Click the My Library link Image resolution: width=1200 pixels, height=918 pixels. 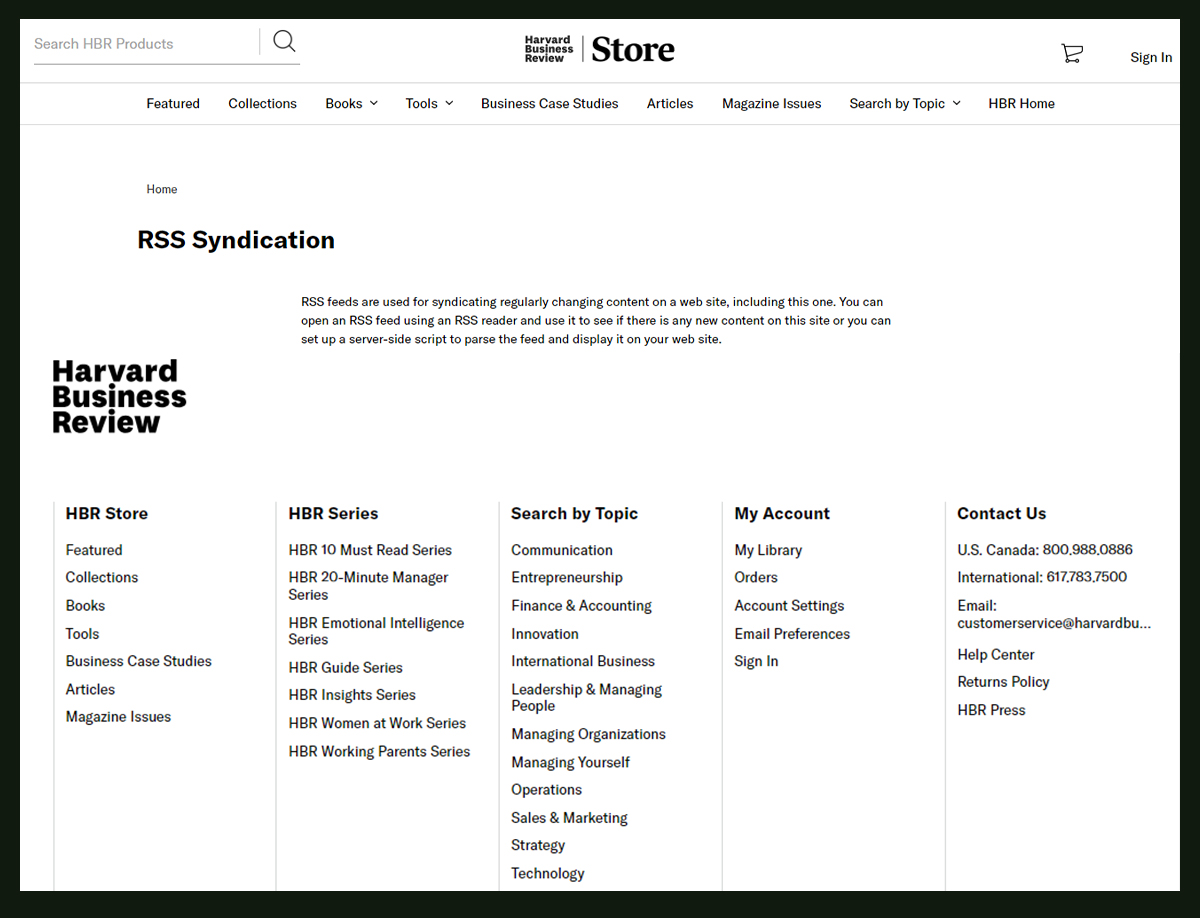click(768, 549)
